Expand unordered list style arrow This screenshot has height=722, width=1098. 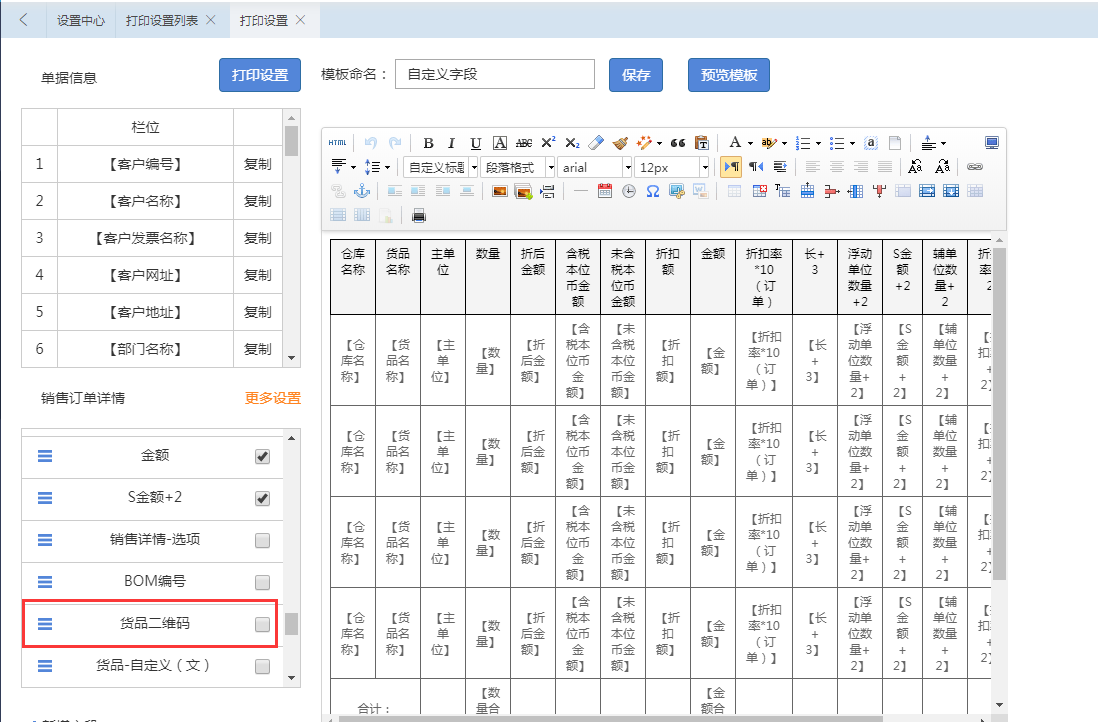(x=852, y=144)
